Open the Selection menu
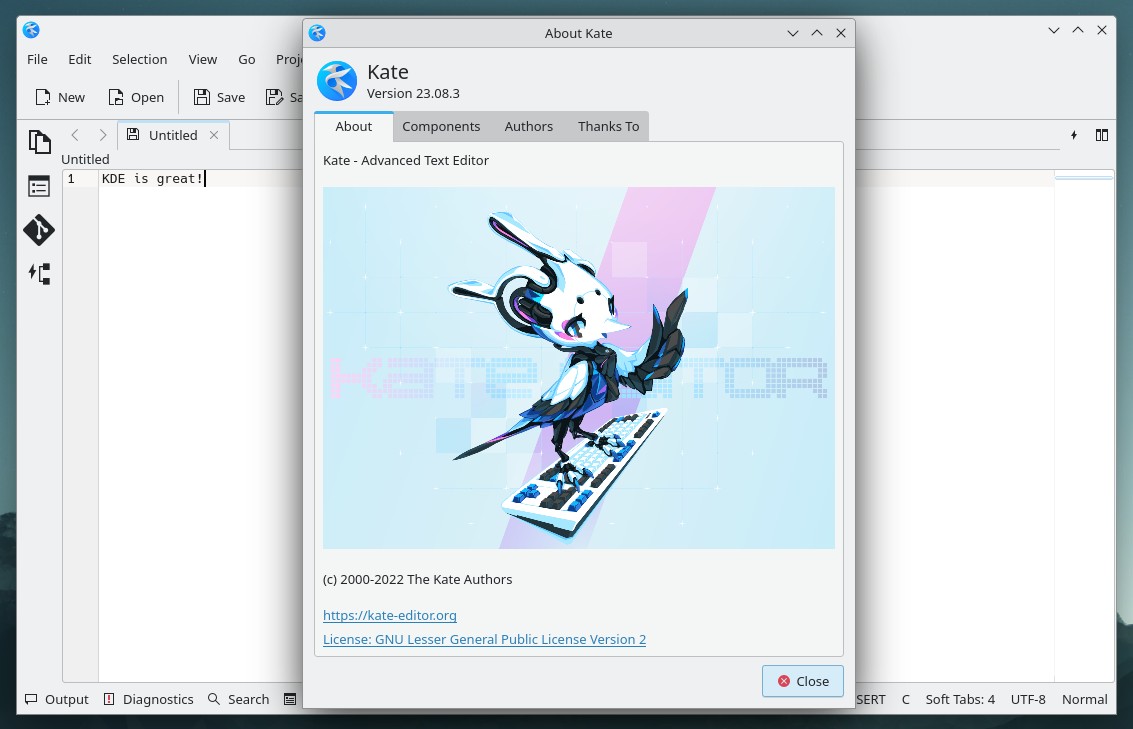 139,59
